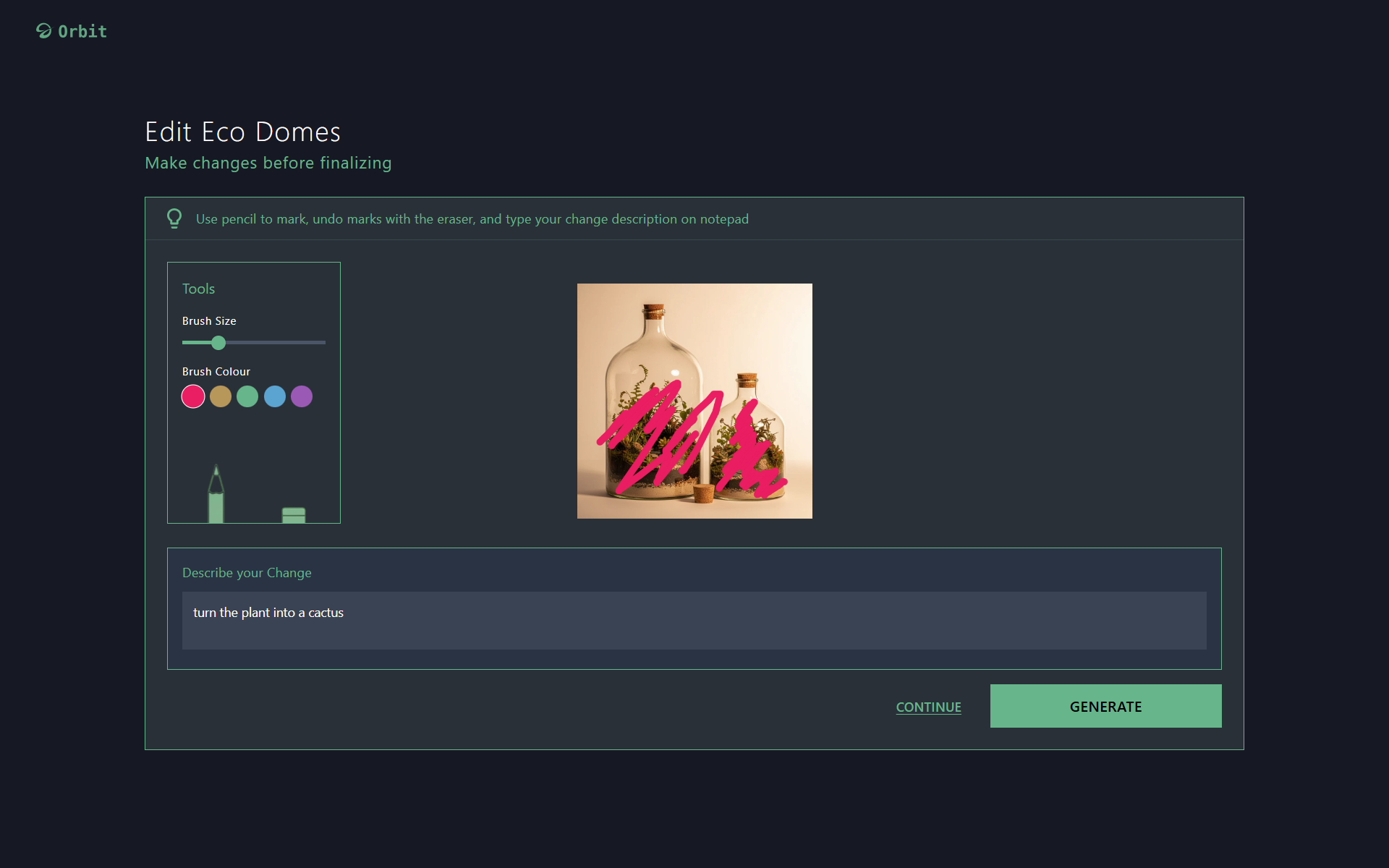
Task: Click the Orbit planet logo icon
Action: click(x=44, y=31)
